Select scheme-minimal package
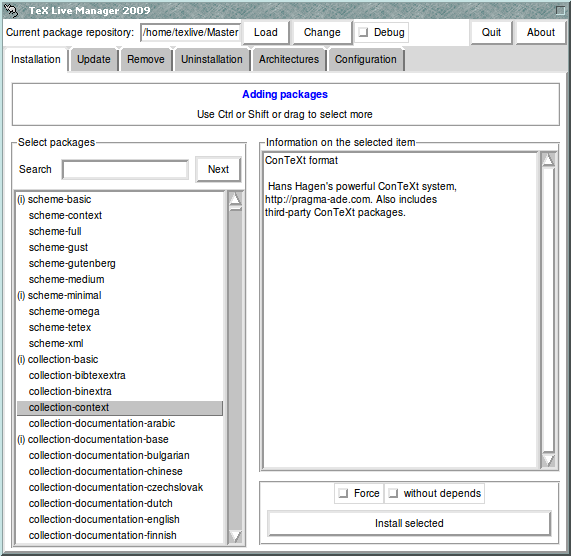 click(119, 296)
